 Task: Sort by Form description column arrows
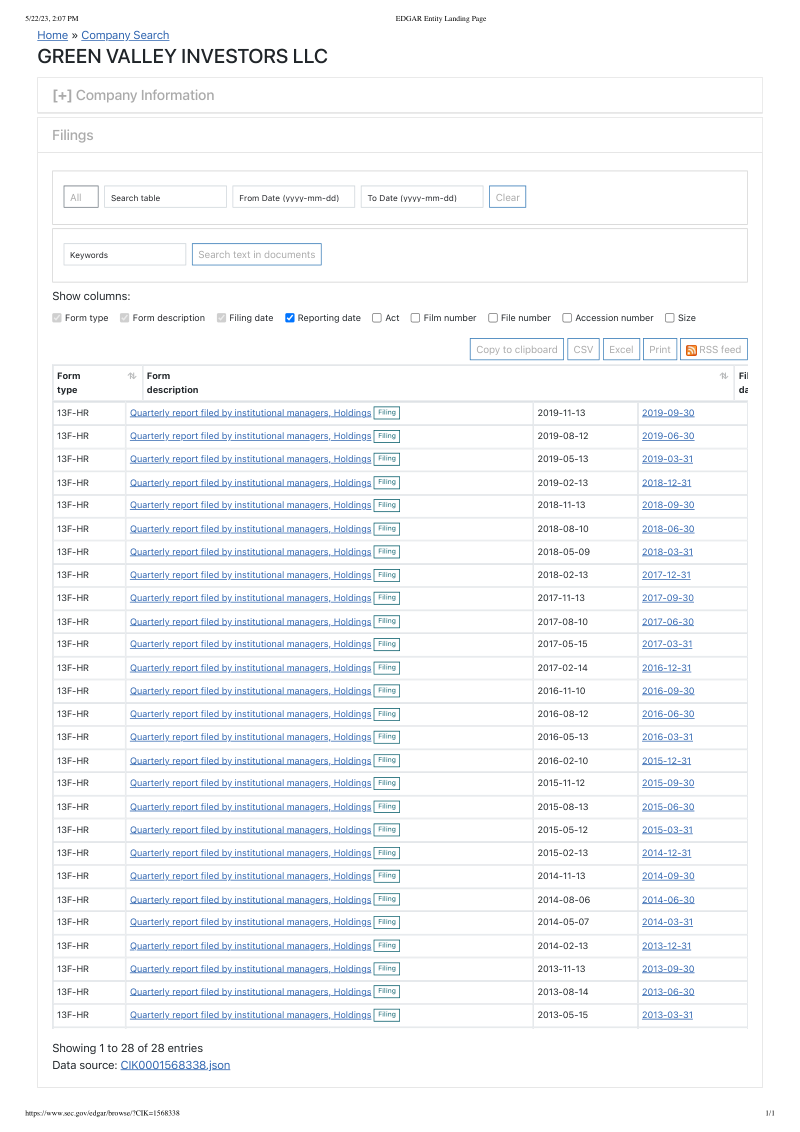[x=723, y=376]
